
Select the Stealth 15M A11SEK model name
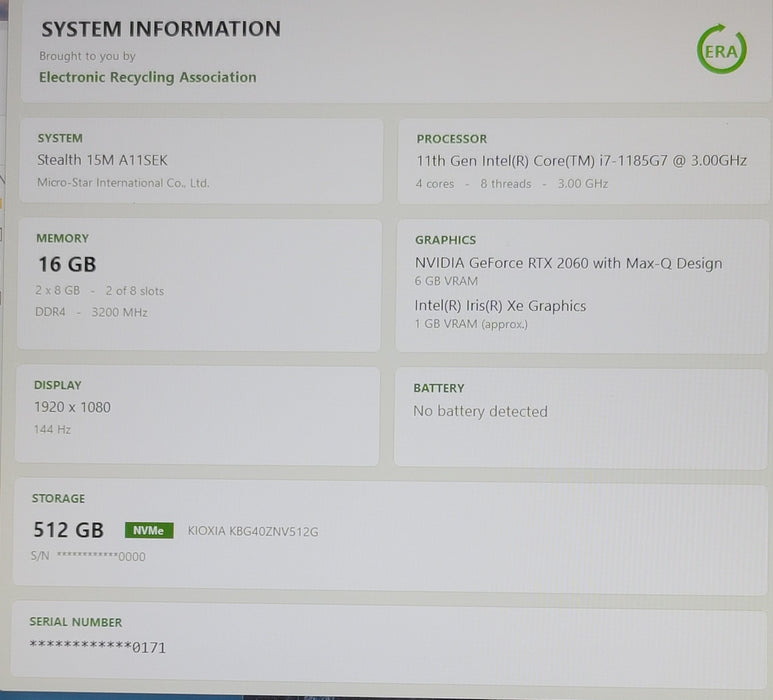pyautogui.click(x=102, y=160)
